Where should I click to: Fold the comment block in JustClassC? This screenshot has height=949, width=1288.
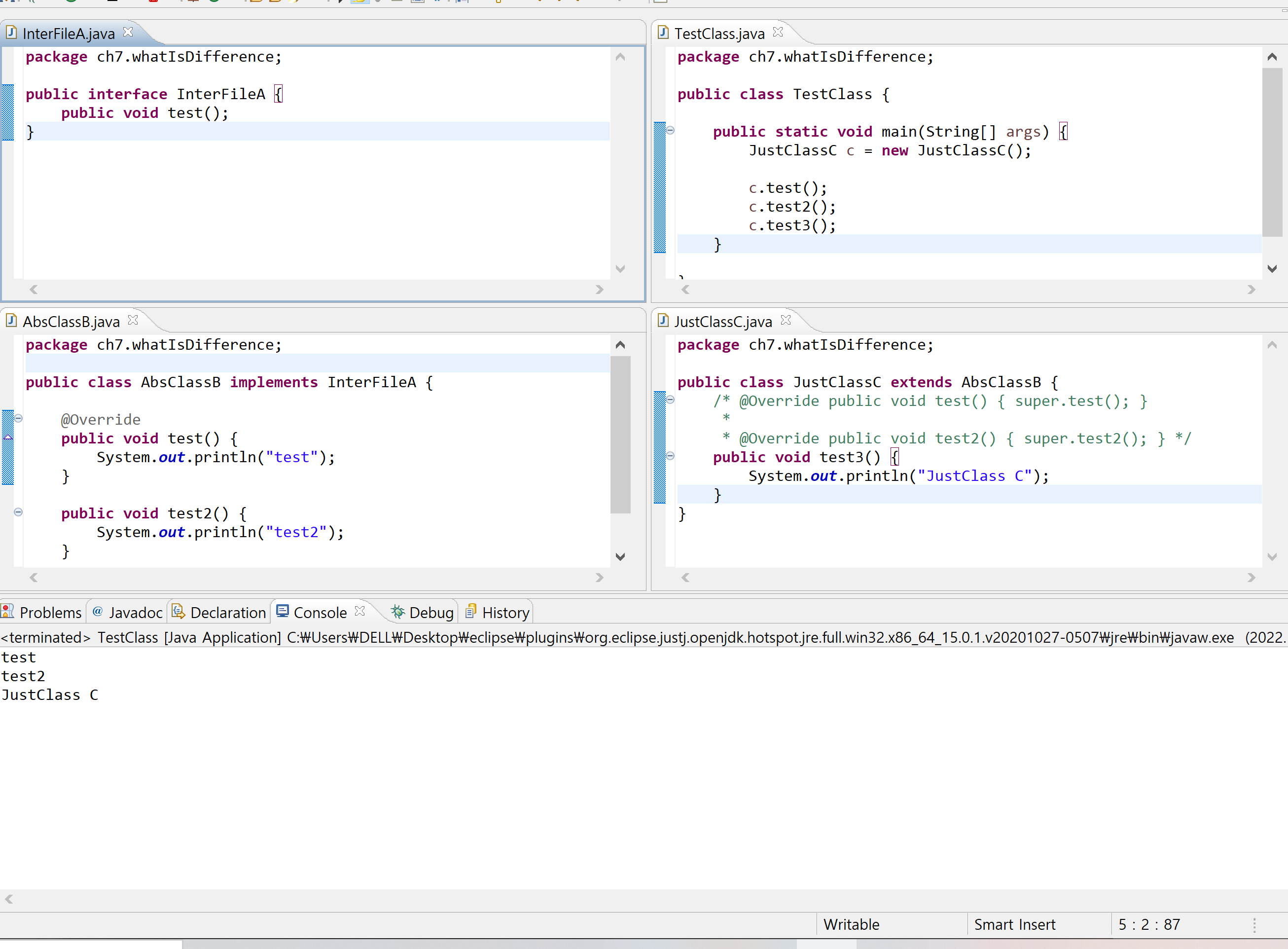pyautogui.click(x=670, y=400)
